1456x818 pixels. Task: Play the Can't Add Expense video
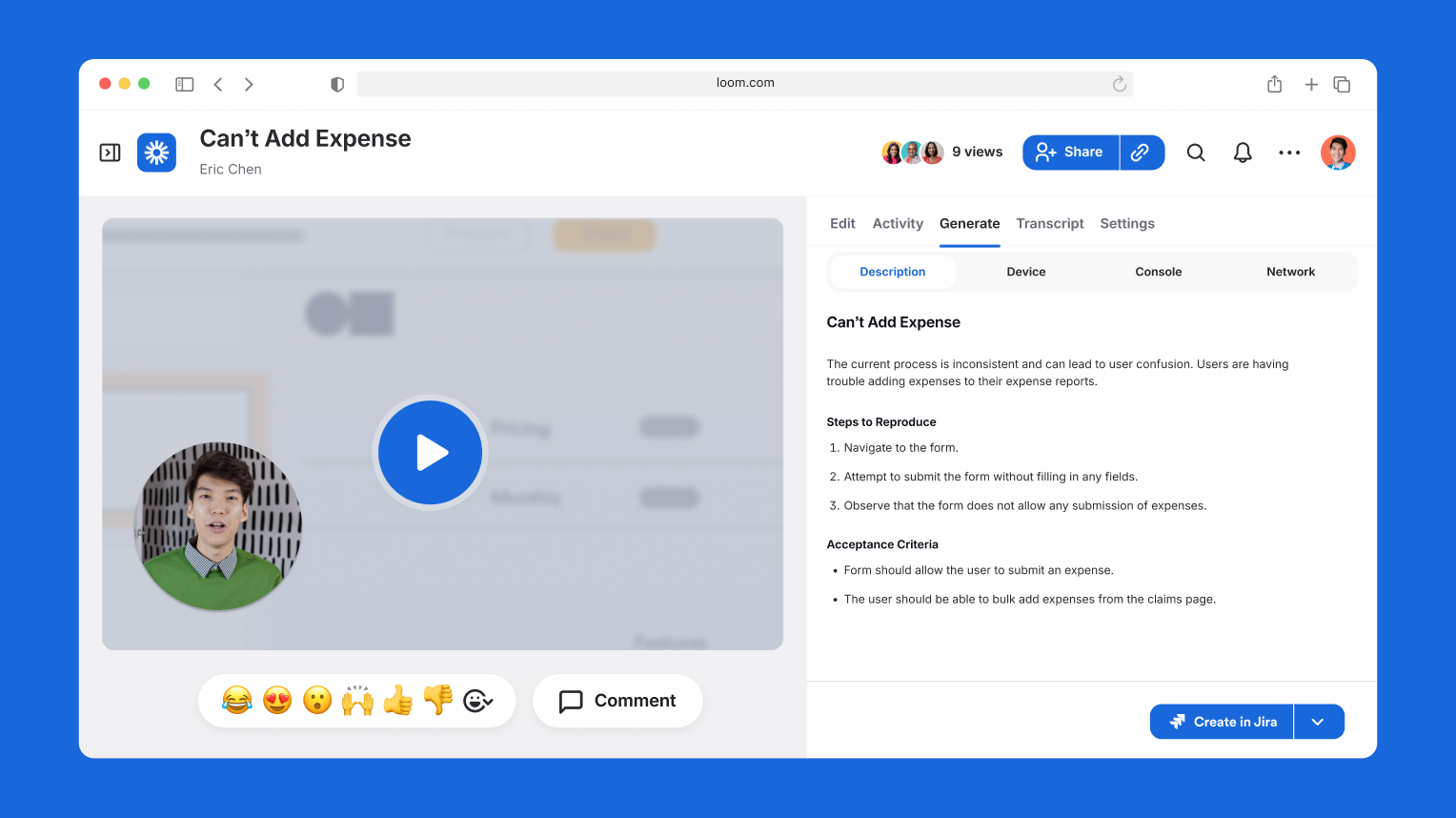430,452
